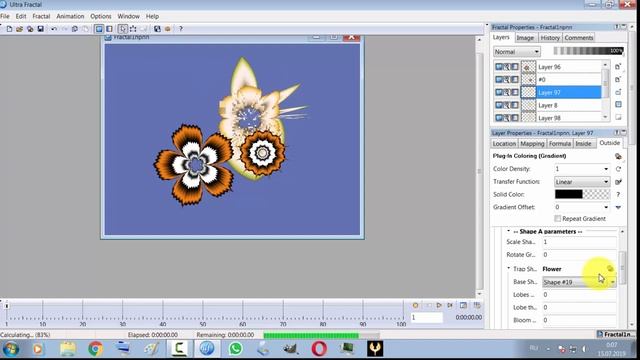Screen dimensions: 640x360
Task: Toggle the third icon on Layer 97 row
Action: coord(514,92)
